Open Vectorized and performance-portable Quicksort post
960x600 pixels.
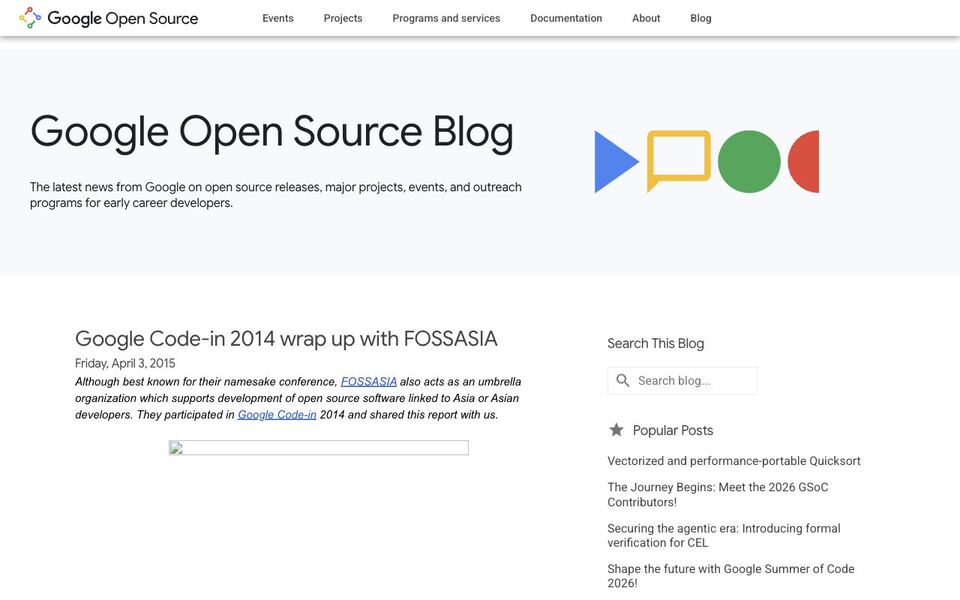(x=734, y=461)
